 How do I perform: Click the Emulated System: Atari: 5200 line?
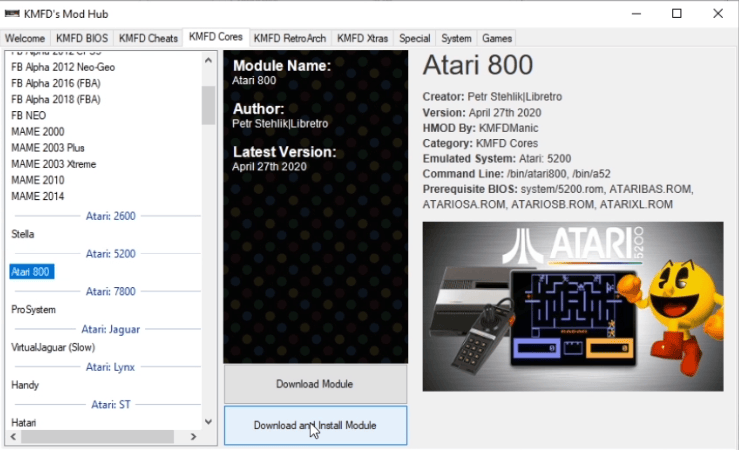pos(497,158)
